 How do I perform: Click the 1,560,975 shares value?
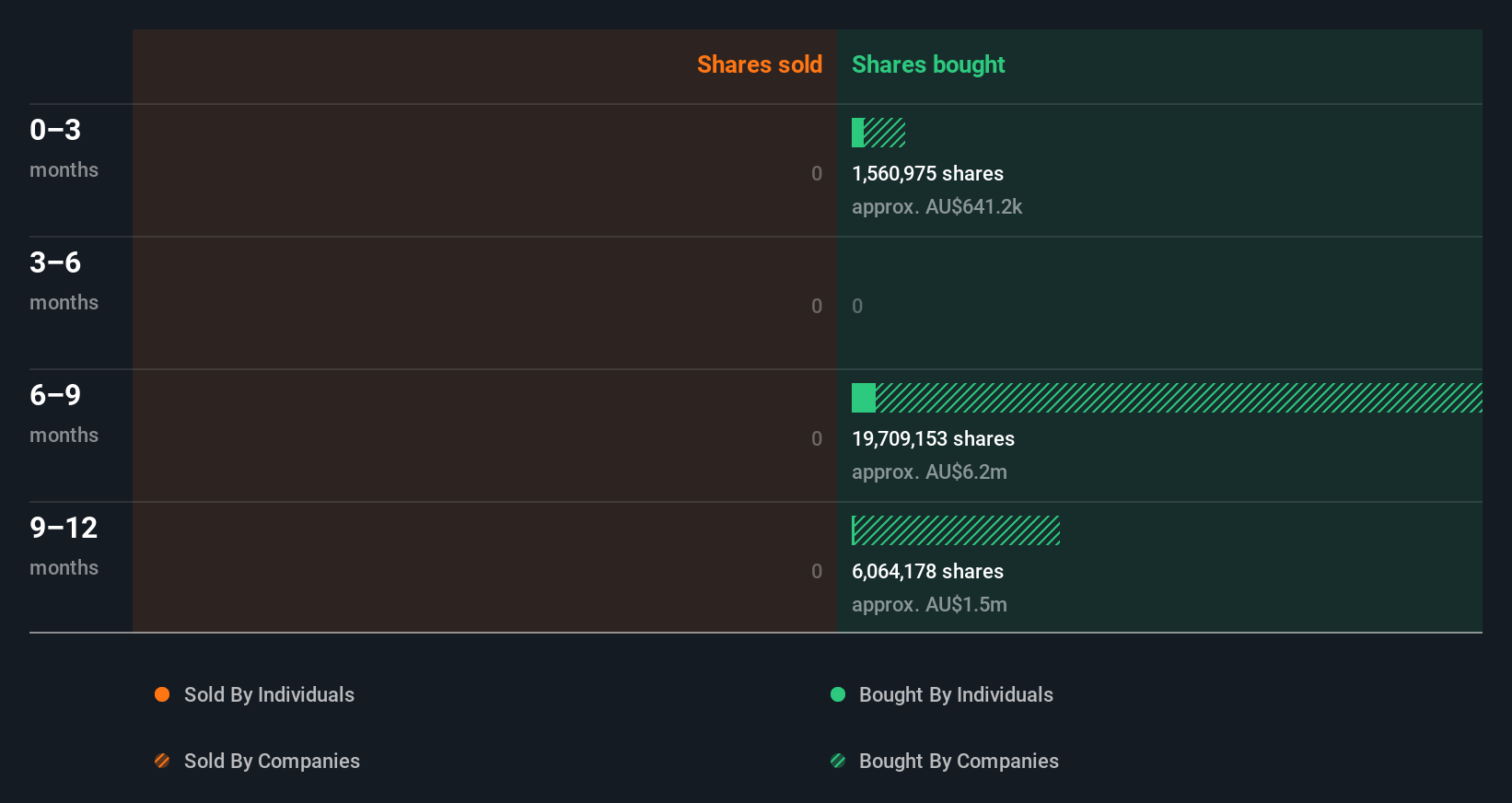tap(927, 173)
